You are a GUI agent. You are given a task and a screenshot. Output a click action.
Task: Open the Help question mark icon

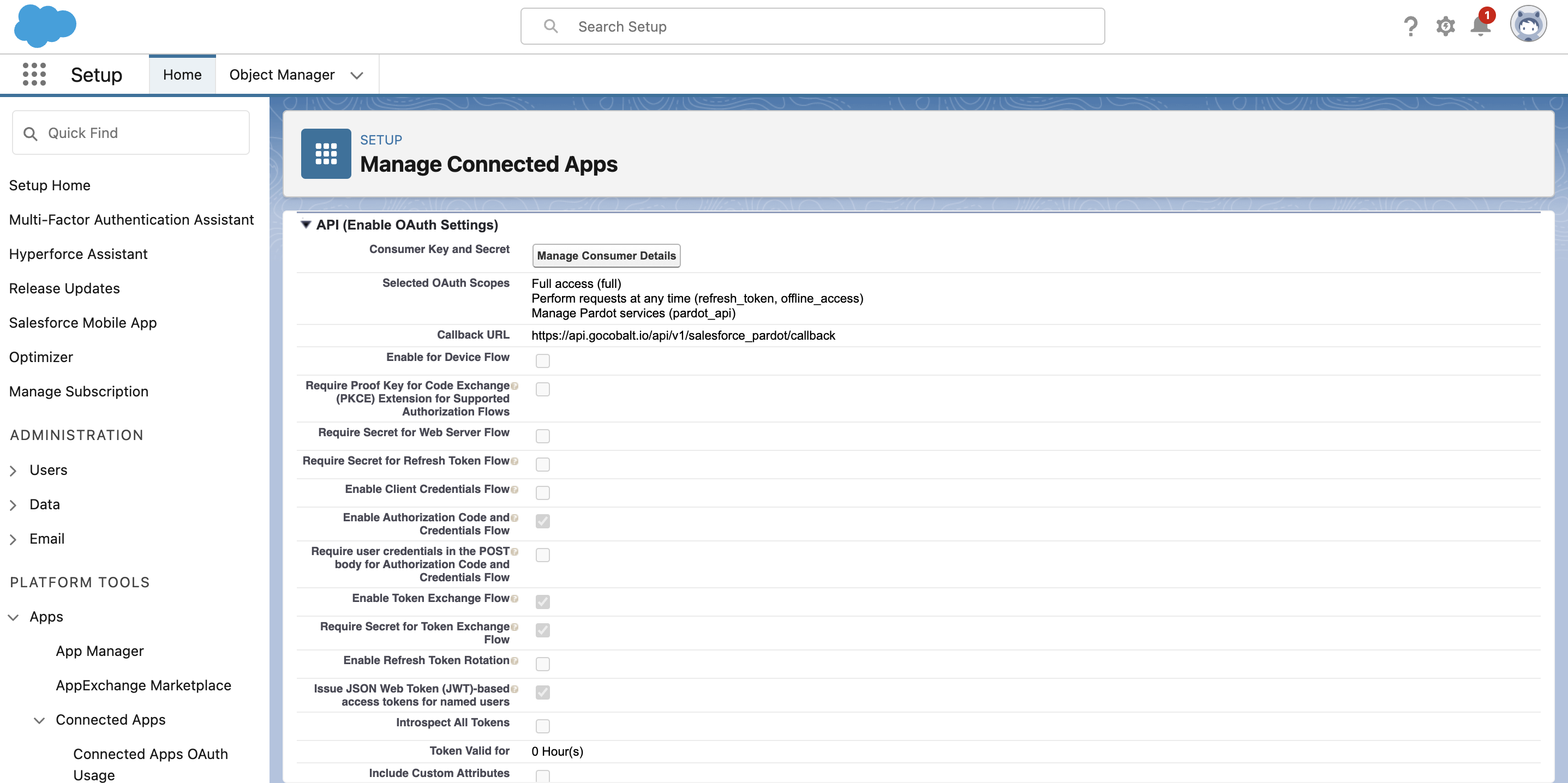pos(1410,26)
